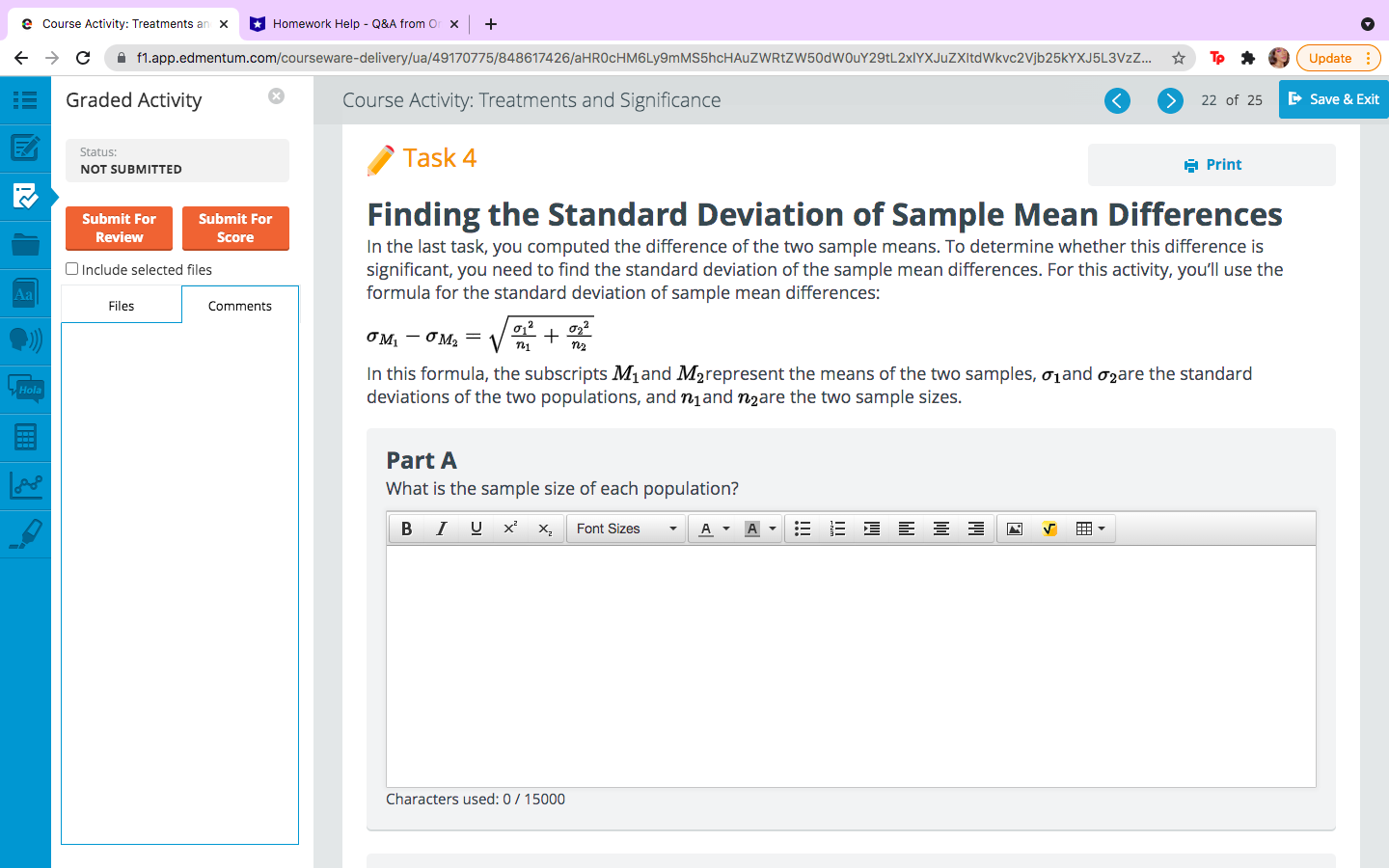Switch to the Files tab

click(x=122, y=306)
